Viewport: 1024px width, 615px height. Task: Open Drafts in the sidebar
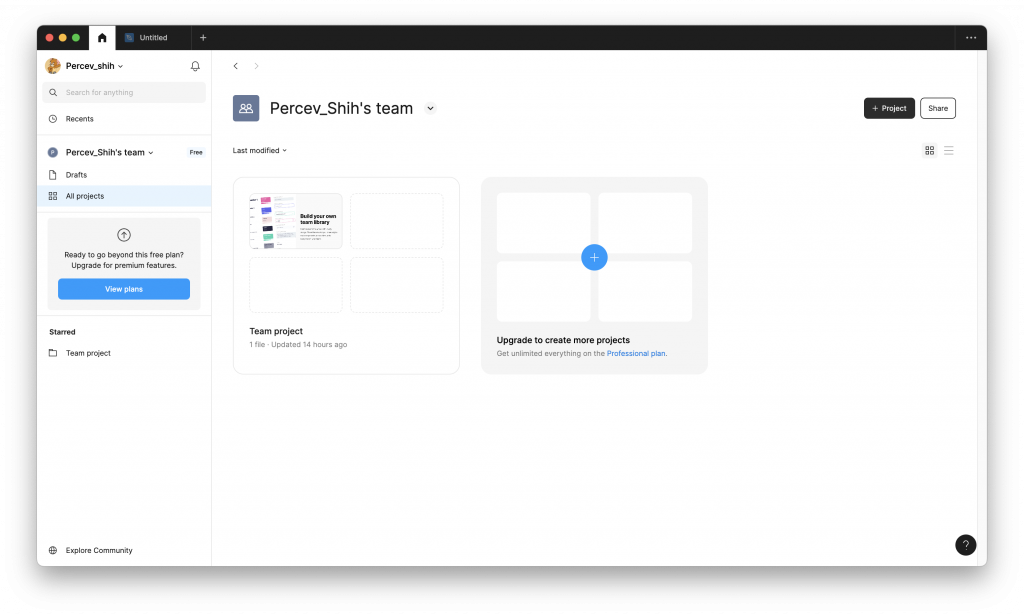click(x=124, y=175)
